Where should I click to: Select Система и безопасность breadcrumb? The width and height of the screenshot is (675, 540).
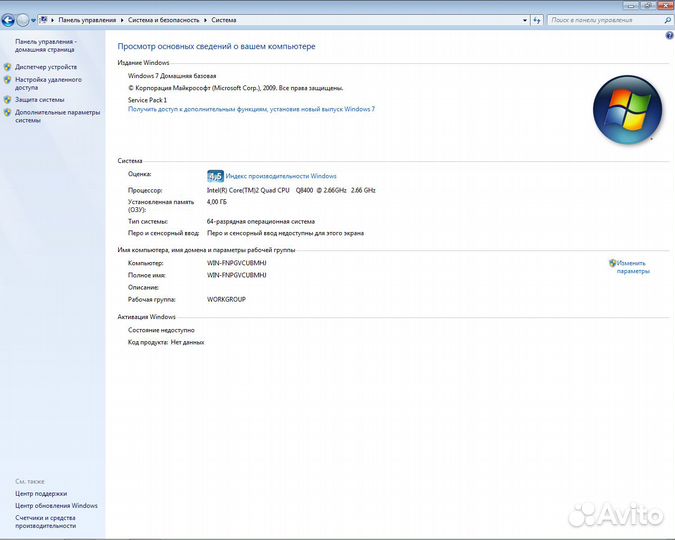pyautogui.click(x=164, y=20)
